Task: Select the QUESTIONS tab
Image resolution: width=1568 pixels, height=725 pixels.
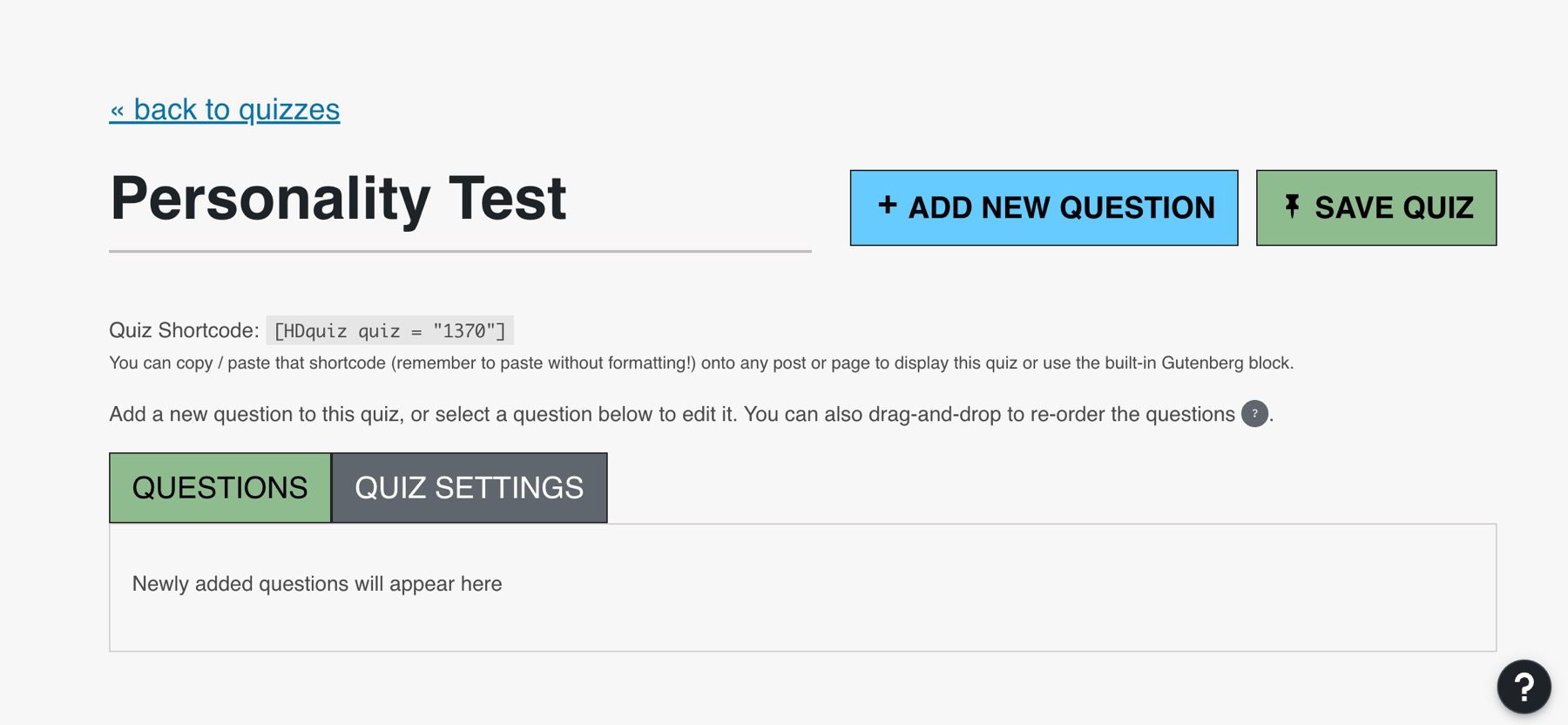Action: 219,488
